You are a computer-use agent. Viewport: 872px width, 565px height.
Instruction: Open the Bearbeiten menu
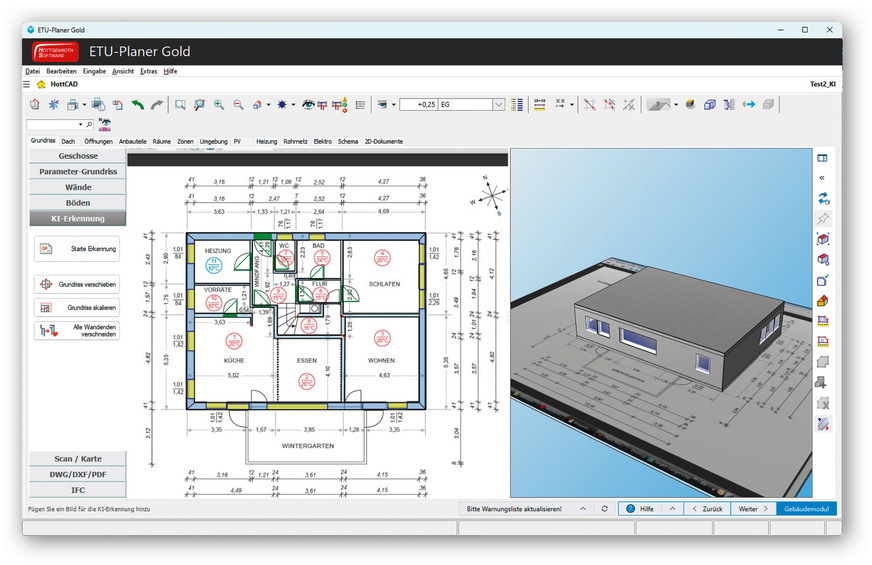62,71
